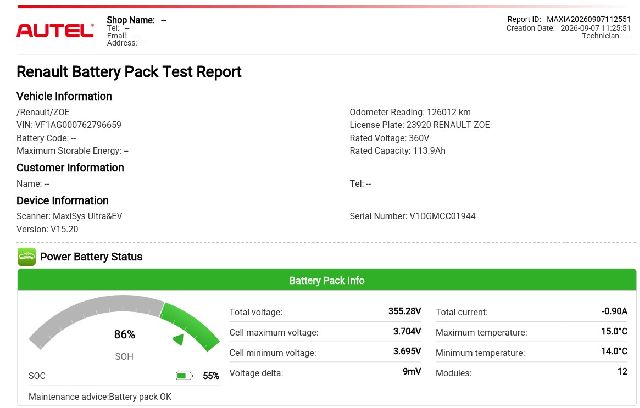Select the 86% SOH value
This screenshot has width=640, height=408.
[x=124, y=335]
